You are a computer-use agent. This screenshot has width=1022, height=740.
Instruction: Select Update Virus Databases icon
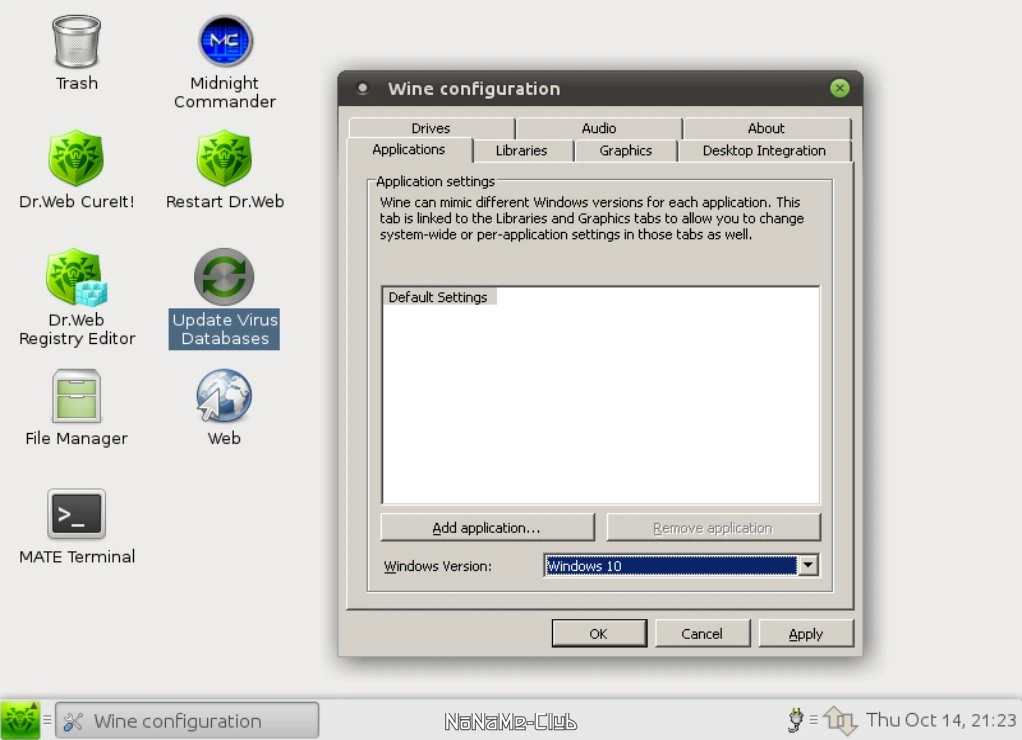224,276
